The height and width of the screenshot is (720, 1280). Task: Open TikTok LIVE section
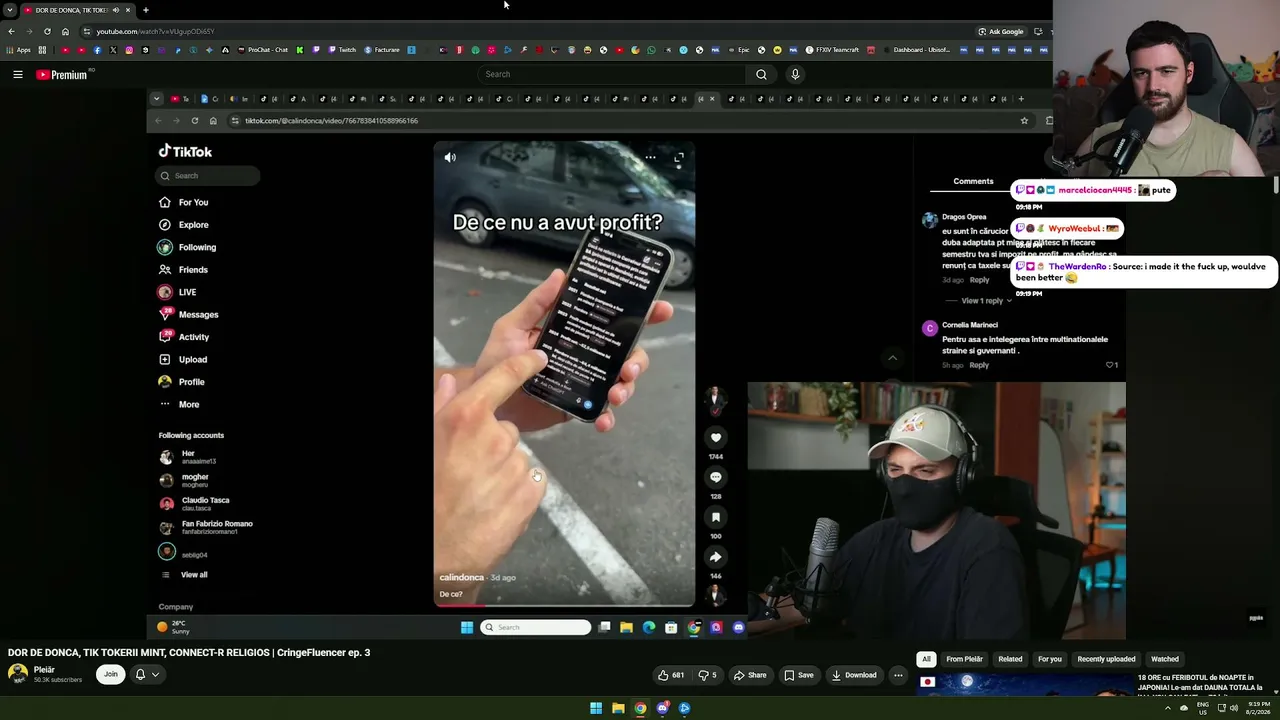tap(177, 292)
